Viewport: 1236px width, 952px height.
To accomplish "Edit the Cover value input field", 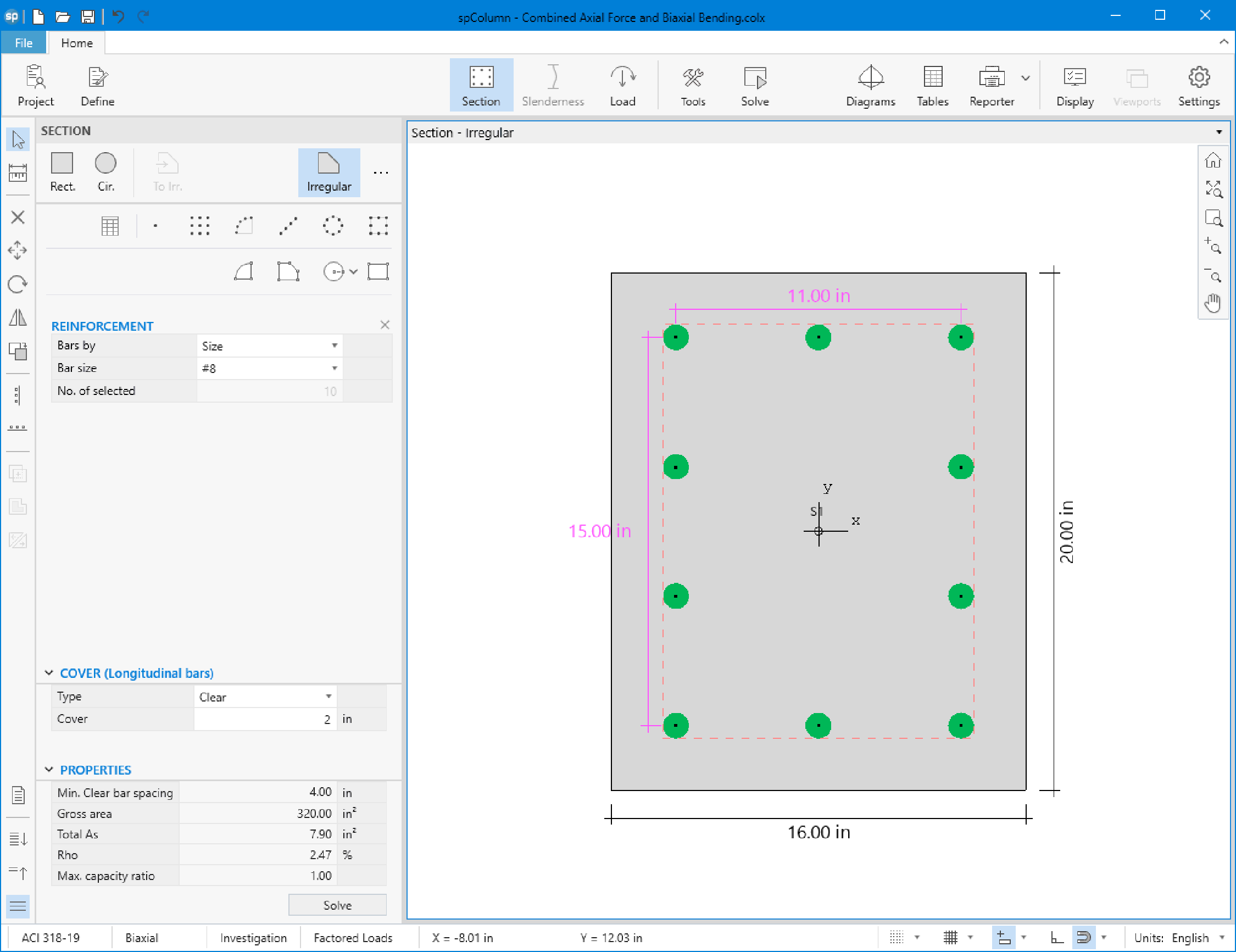I will click(264, 719).
